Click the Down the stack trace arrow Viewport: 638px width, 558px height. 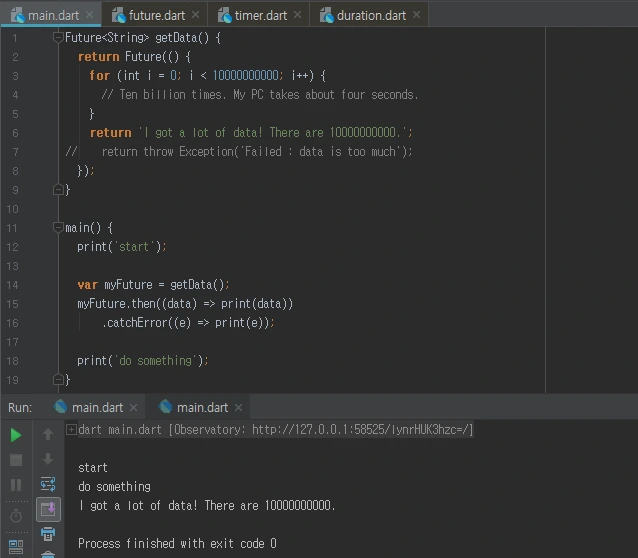(x=48, y=459)
